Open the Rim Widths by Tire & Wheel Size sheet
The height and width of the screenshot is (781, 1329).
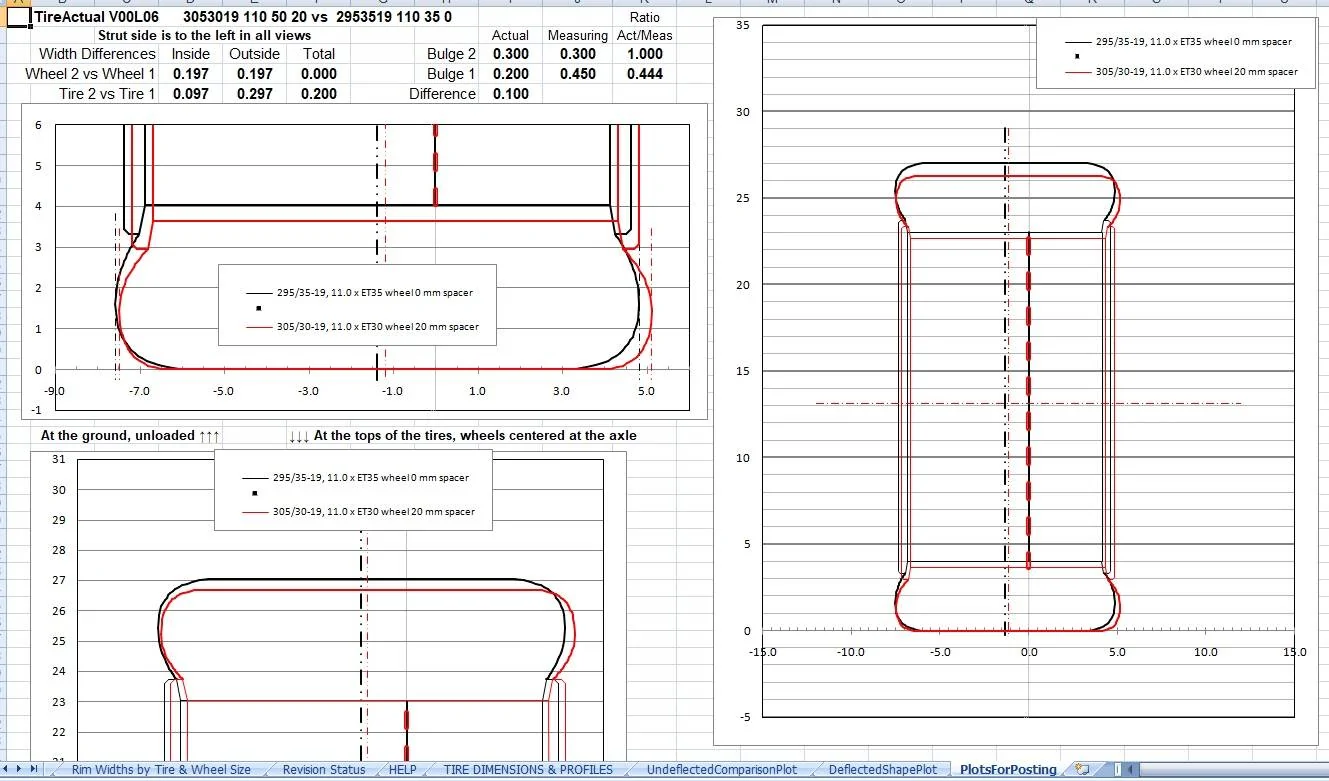161,770
